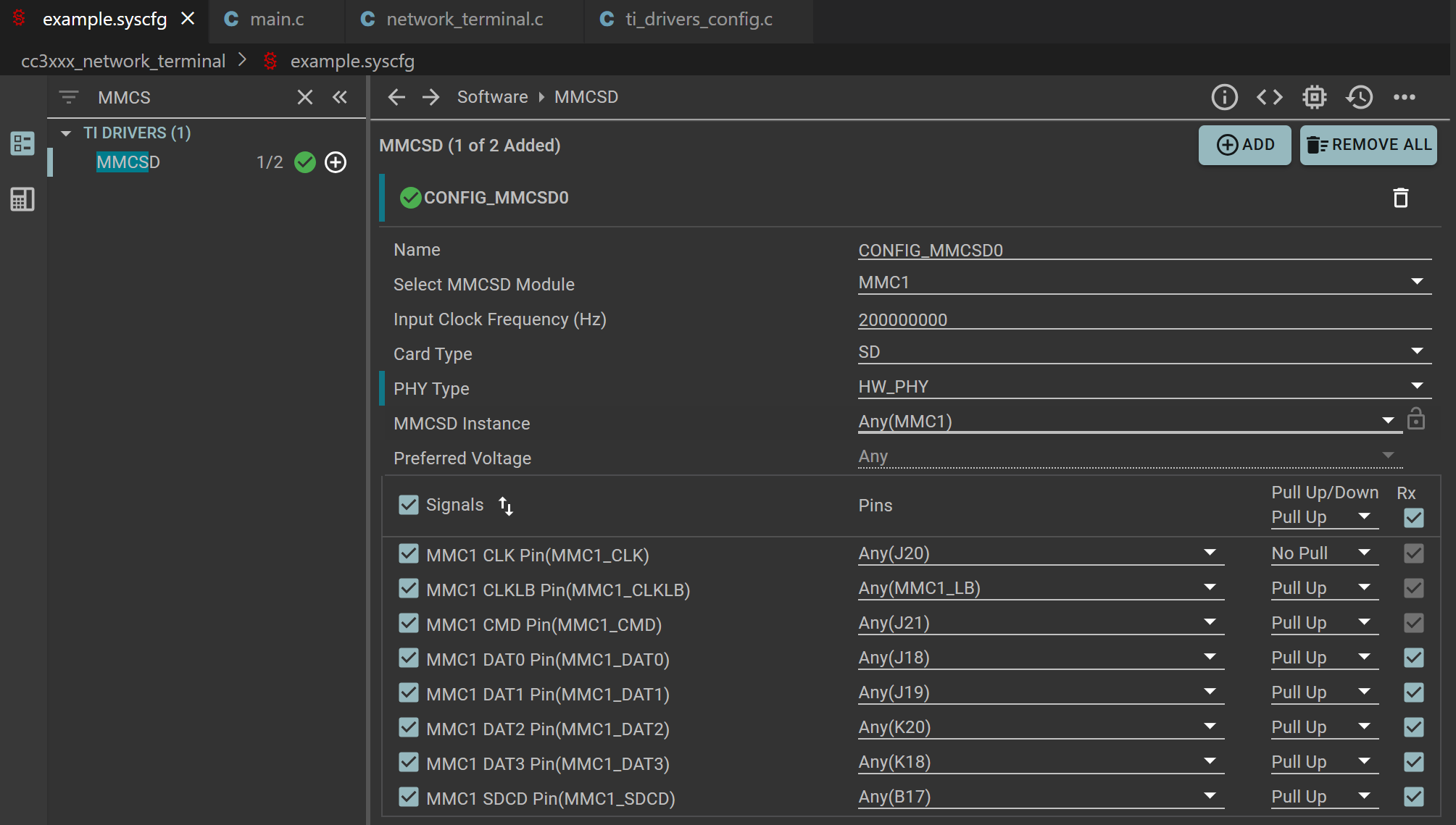Collapse the side panel with double chevron

[x=340, y=97]
